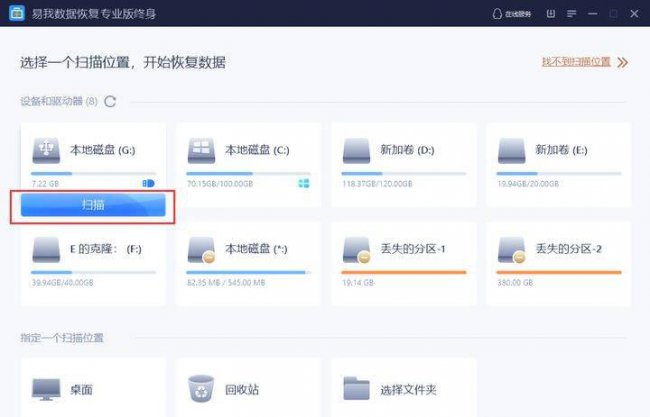Image resolution: width=650 pixels, height=417 pixels.
Task: Click the Windows logo badge on drive C:
Action: [304, 183]
